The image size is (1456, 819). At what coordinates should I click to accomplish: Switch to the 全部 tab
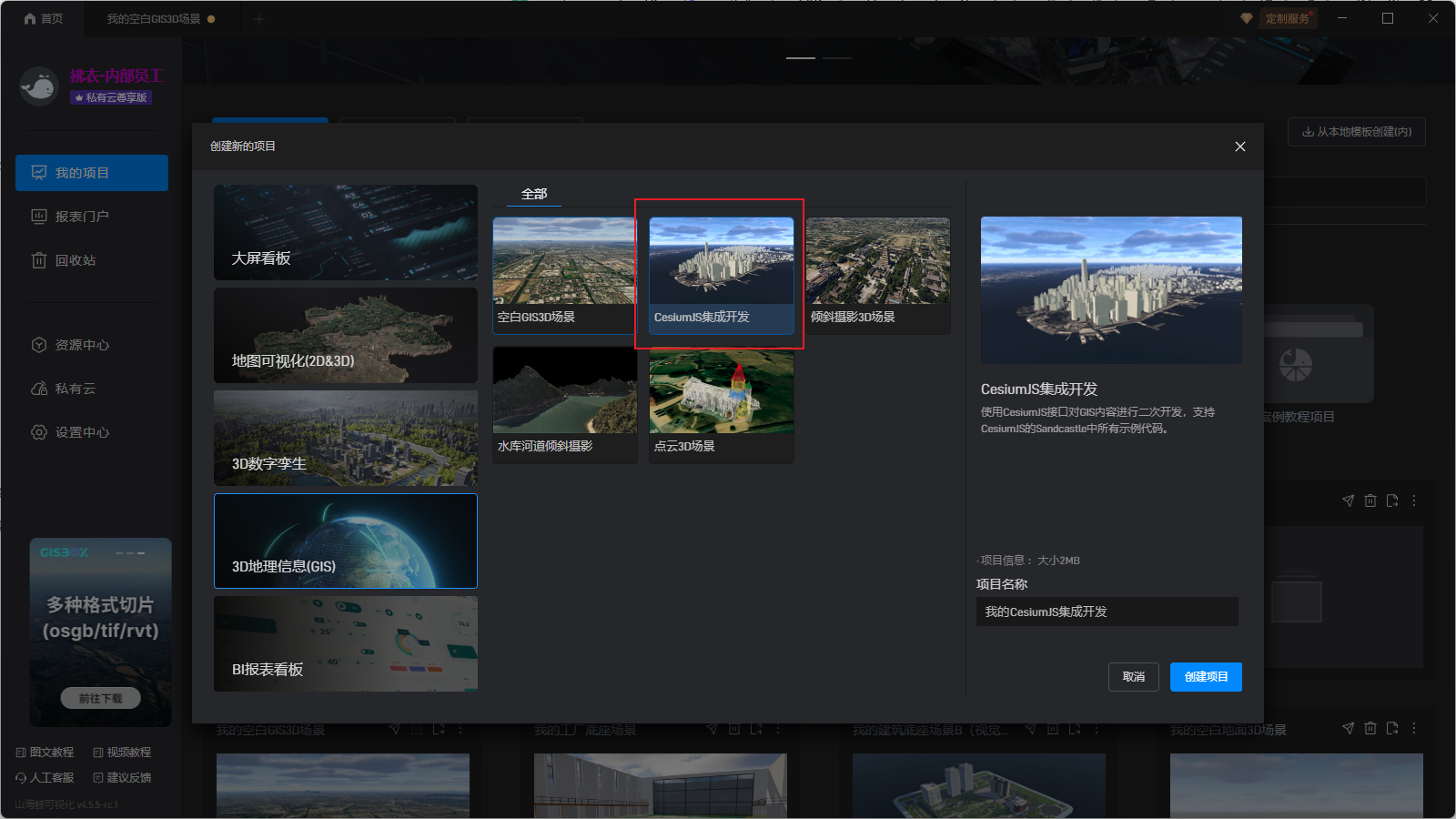pos(534,194)
